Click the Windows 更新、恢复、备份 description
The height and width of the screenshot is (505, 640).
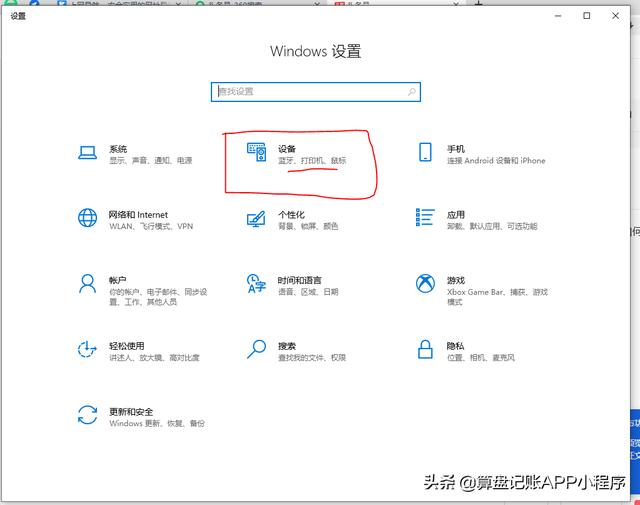coord(157,424)
